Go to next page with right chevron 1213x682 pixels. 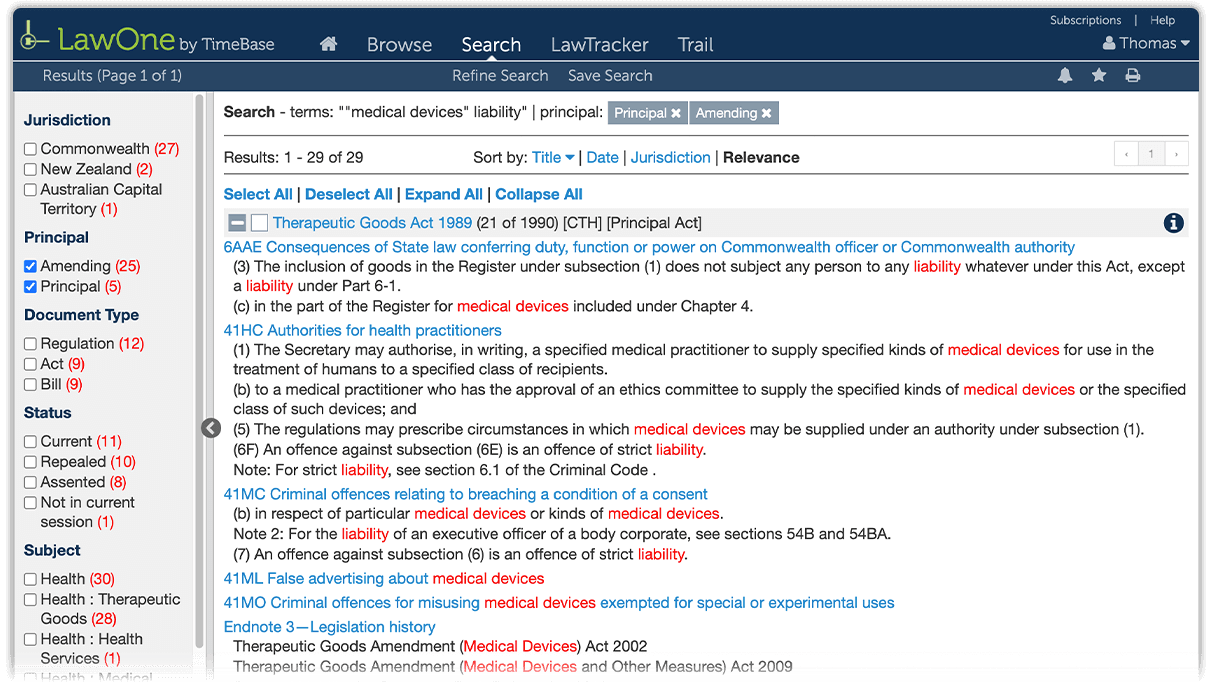tap(1176, 154)
